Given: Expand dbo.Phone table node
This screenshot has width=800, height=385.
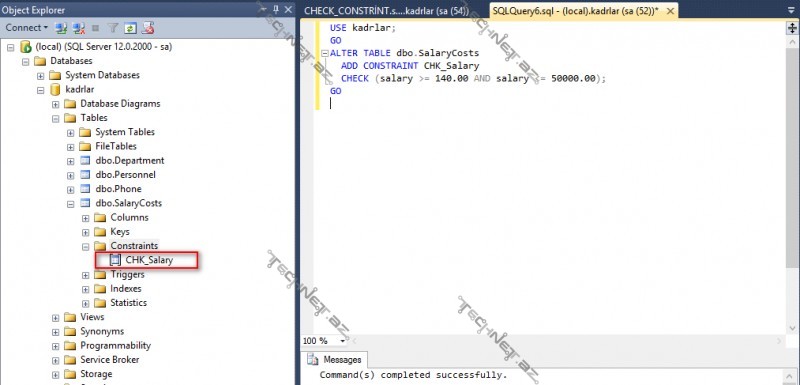Looking at the screenshot, I should click(x=71, y=190).
